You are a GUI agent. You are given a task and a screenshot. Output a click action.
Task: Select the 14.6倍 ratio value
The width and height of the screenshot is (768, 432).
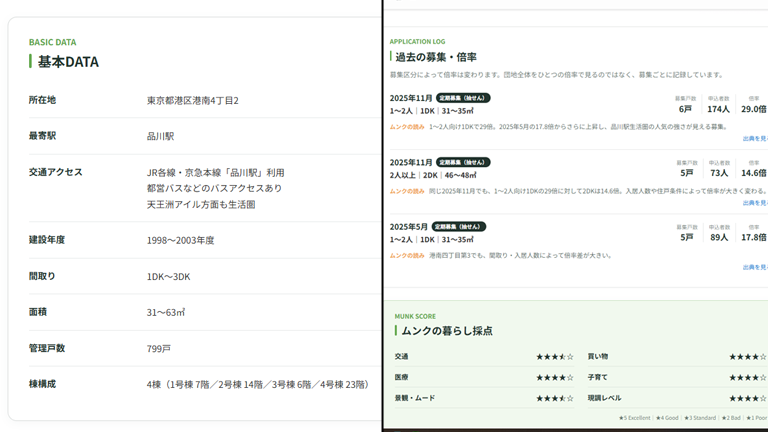pos(754,173)
